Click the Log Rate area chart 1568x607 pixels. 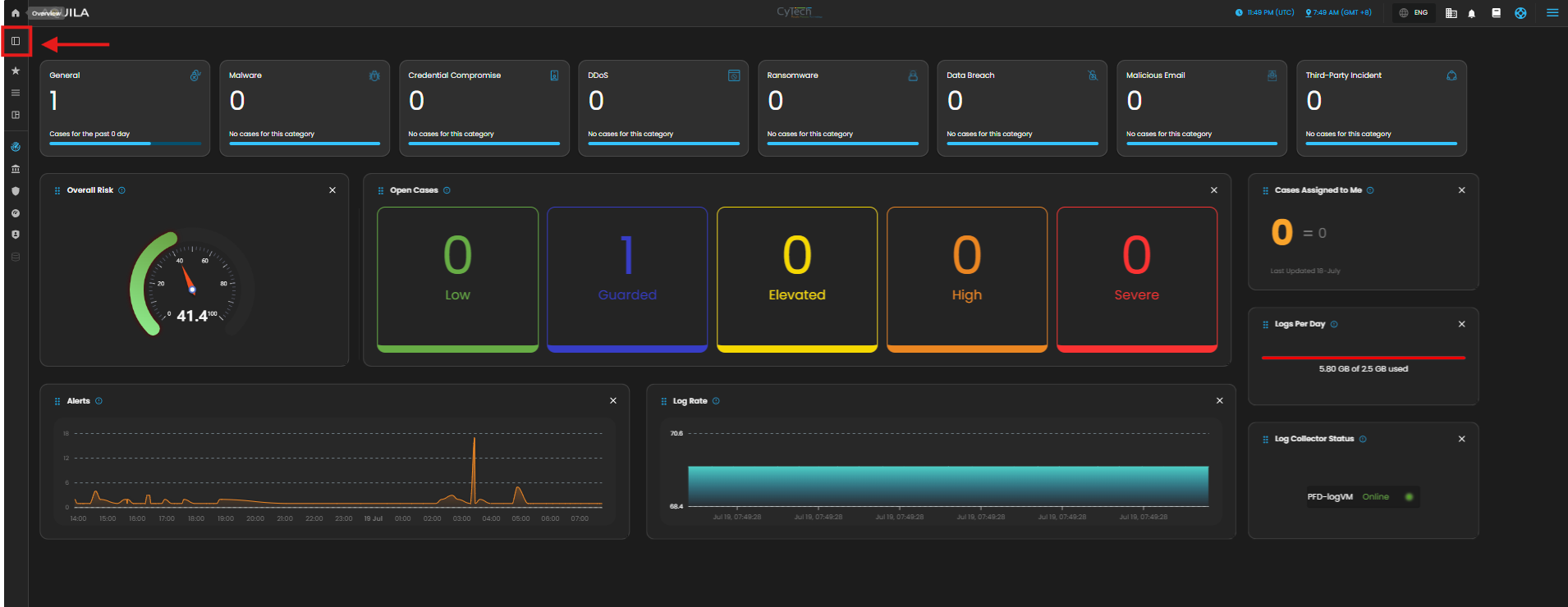[948, 486]
